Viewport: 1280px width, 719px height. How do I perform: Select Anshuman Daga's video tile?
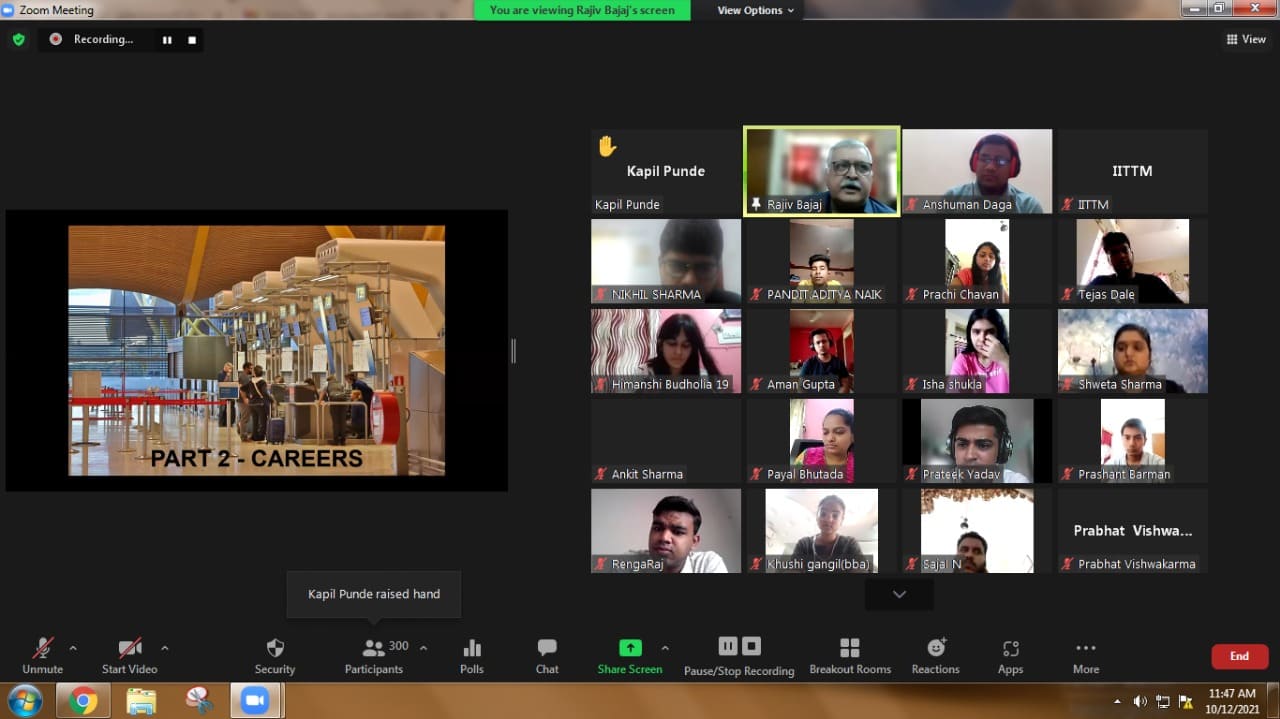(977, 171)
